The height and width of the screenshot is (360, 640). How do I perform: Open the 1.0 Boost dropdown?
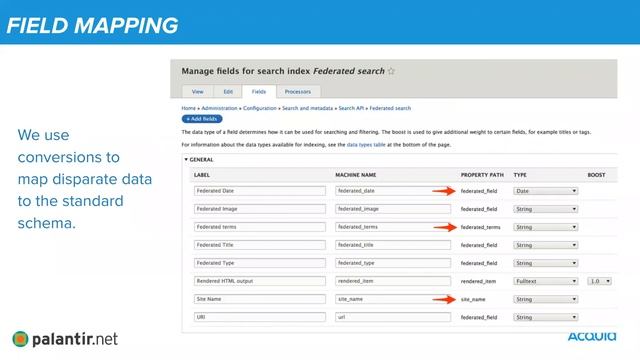600,281
